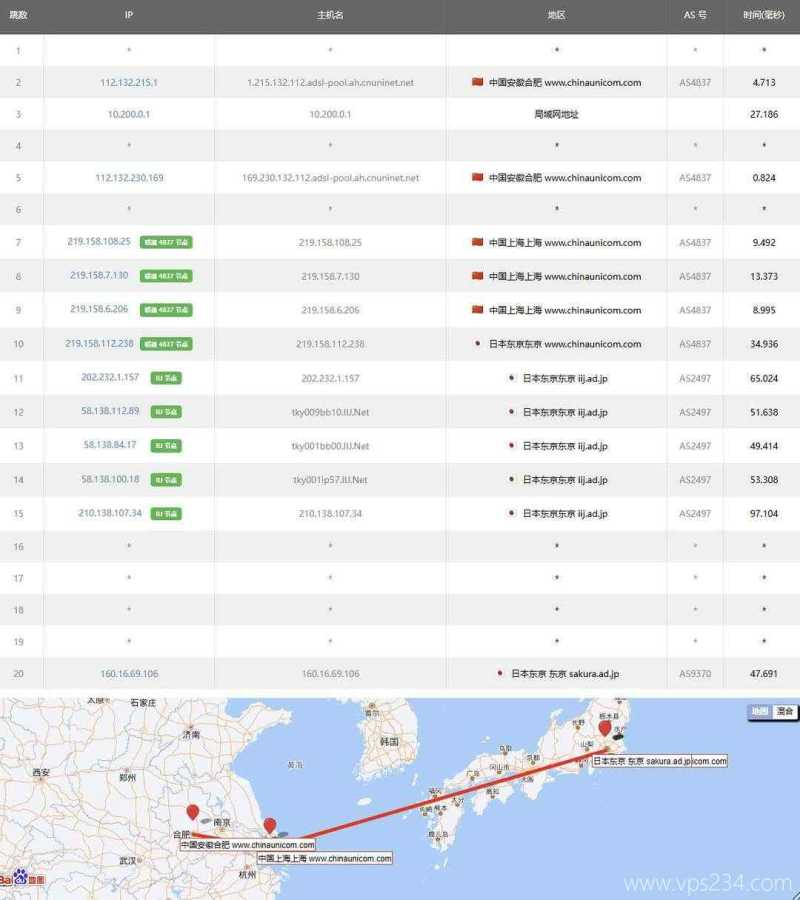This screenshot has width=800, height=900.
Task: Open IP link 112.132.215.1
Action: pos(129,82)
